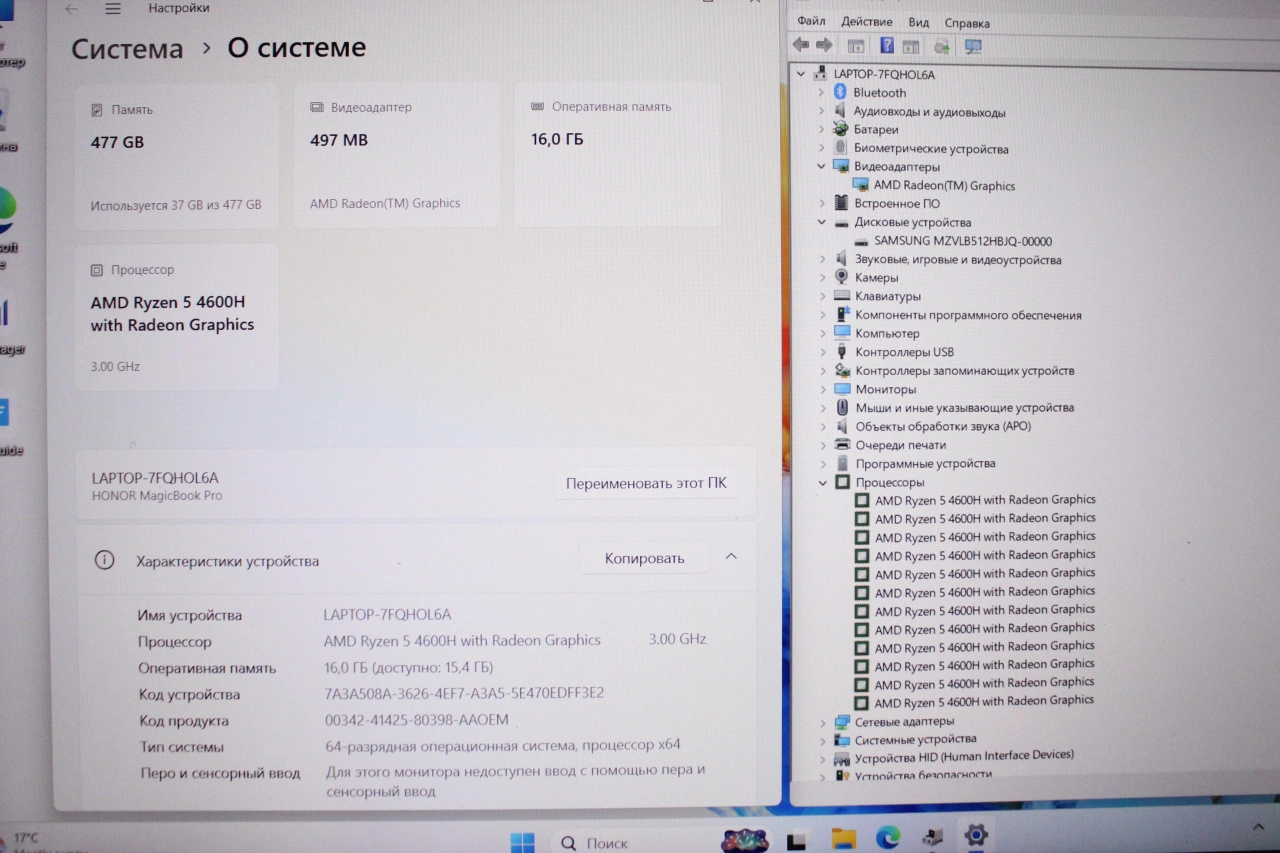1280x853 pixels.
Task: Open the Windows Start menu
Action: [x=522, y=842]
